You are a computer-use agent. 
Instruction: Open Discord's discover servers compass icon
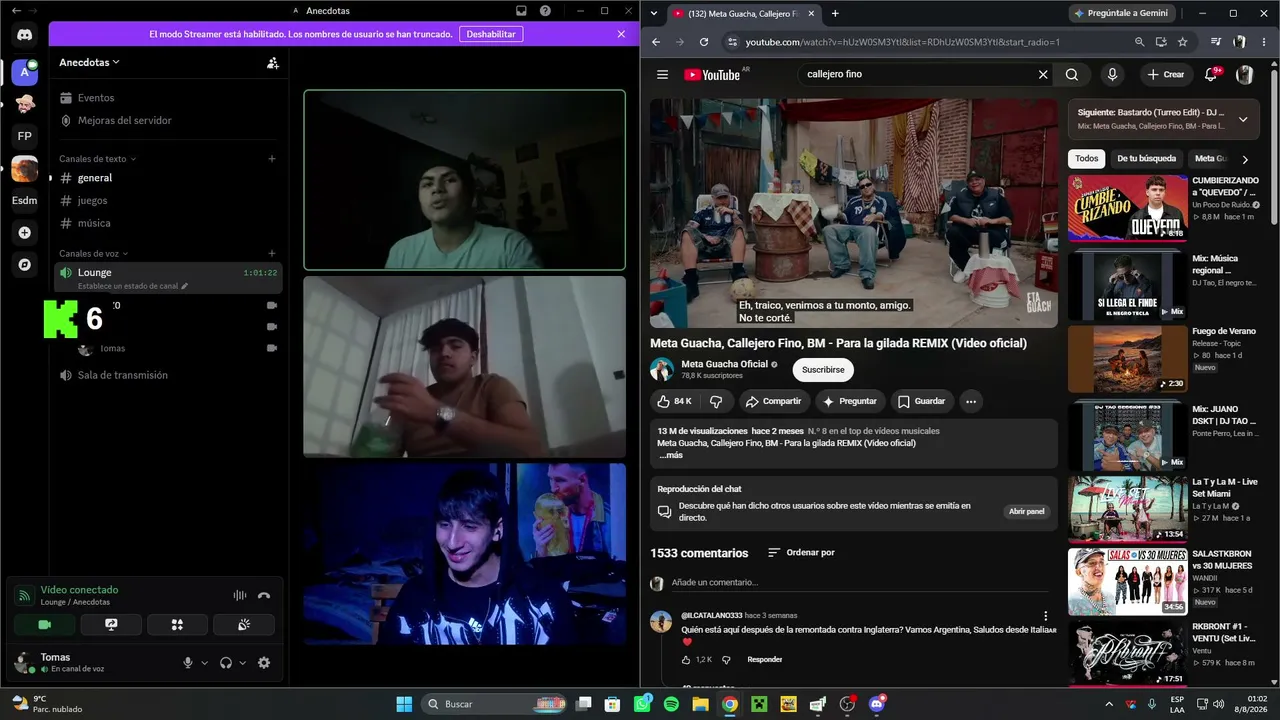24,265
